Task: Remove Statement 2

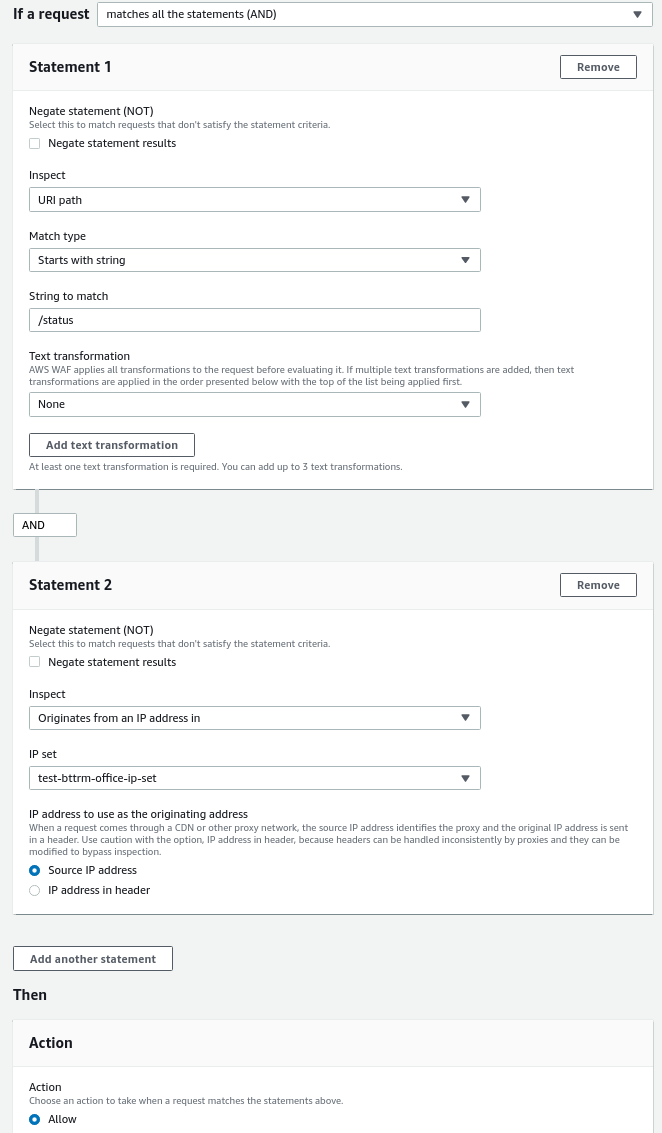Action: click(598, 585)
